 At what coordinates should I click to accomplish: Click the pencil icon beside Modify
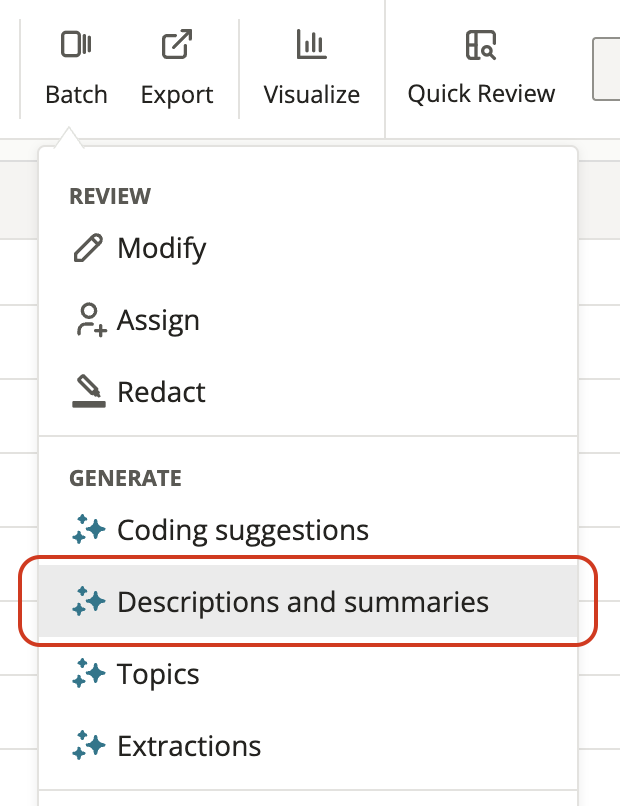pyautogui.click(x=88, y=247)
